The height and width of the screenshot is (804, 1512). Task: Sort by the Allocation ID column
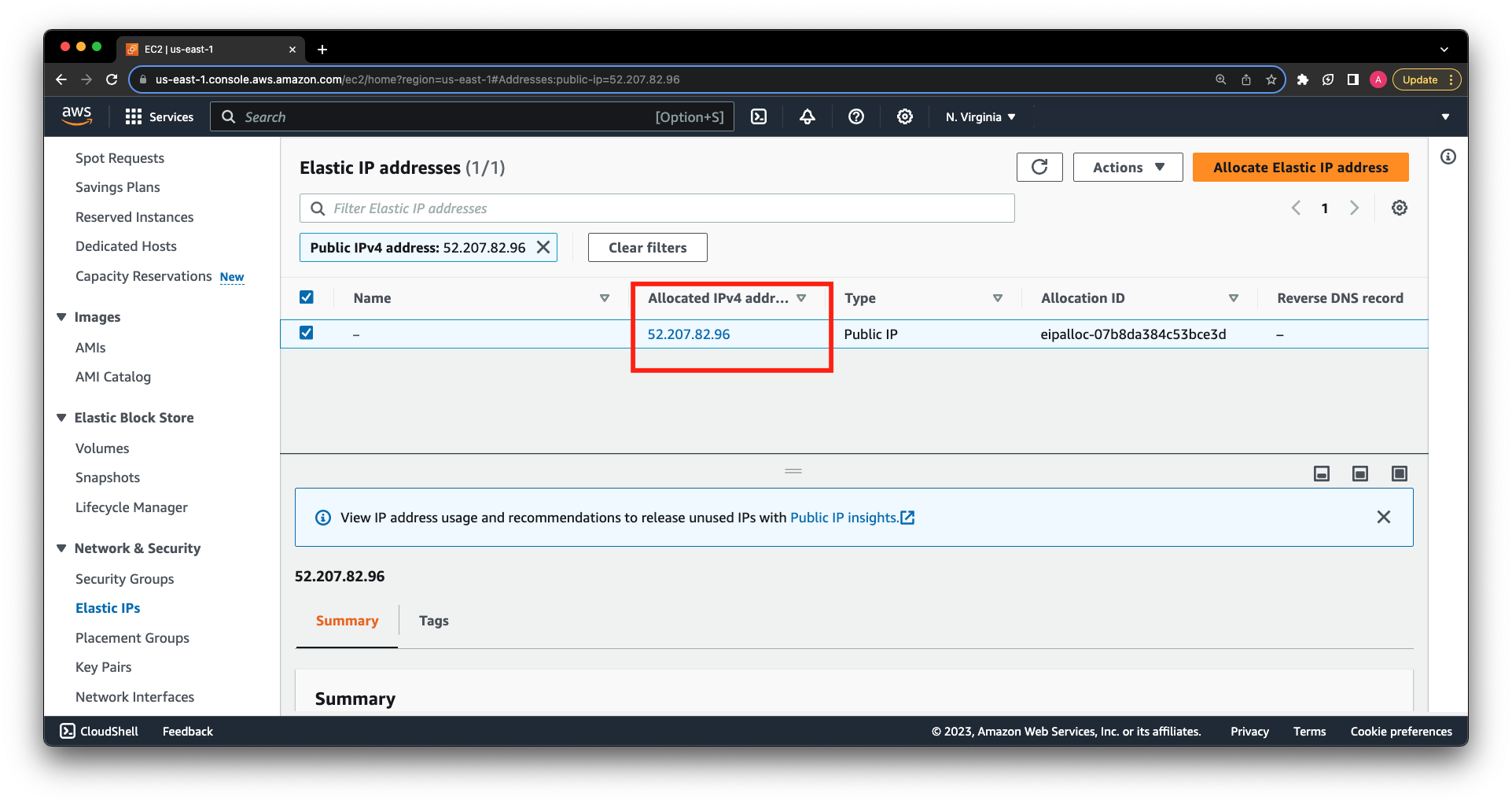pos(1234,298)
